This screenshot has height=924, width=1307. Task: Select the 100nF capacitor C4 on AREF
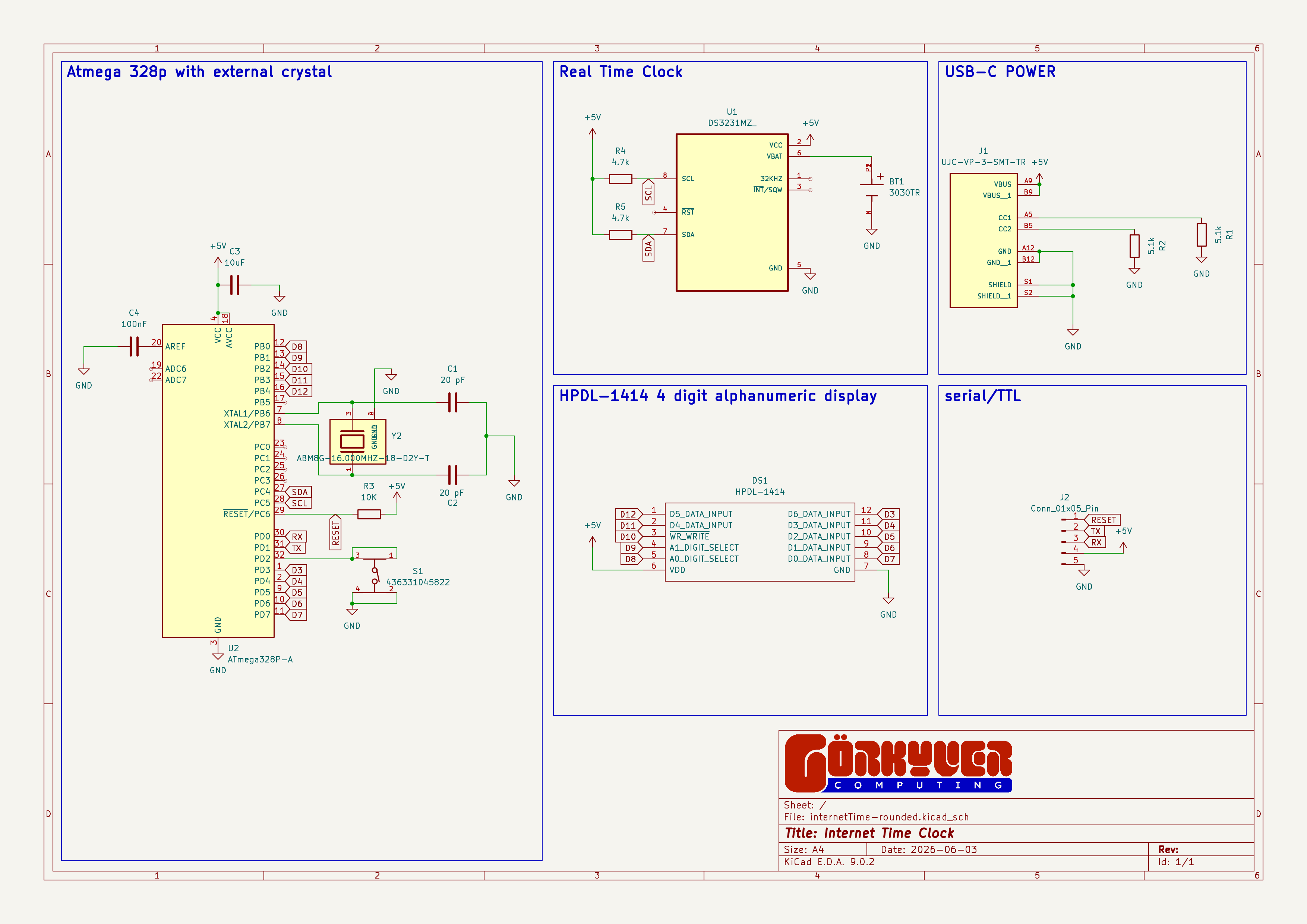click(x=134, y=346)
